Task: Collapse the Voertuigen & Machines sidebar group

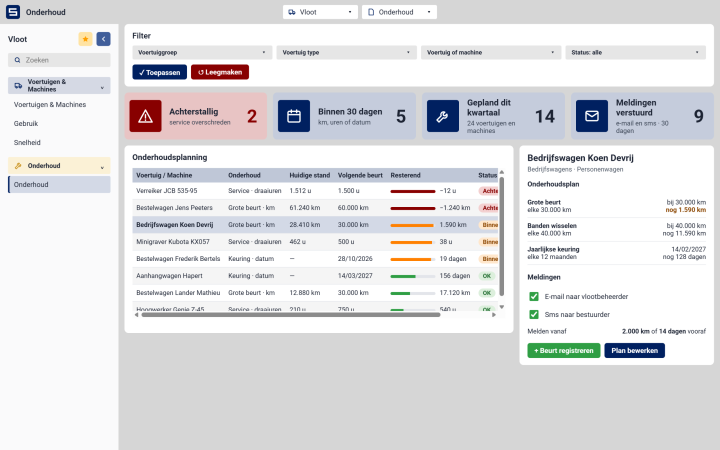Action: (x=59, y=85)
